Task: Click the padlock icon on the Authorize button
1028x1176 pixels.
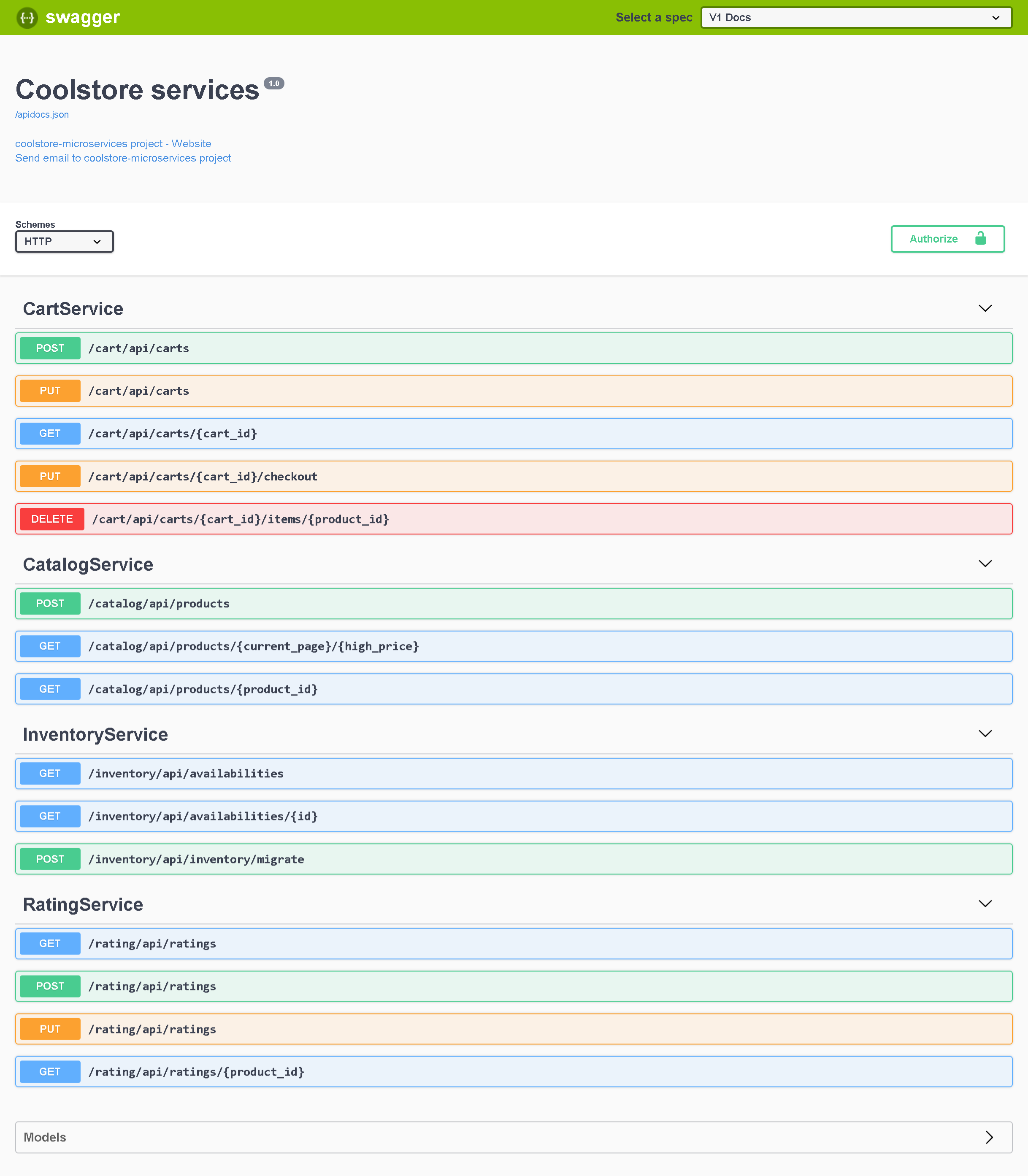Action: point(981,238)
